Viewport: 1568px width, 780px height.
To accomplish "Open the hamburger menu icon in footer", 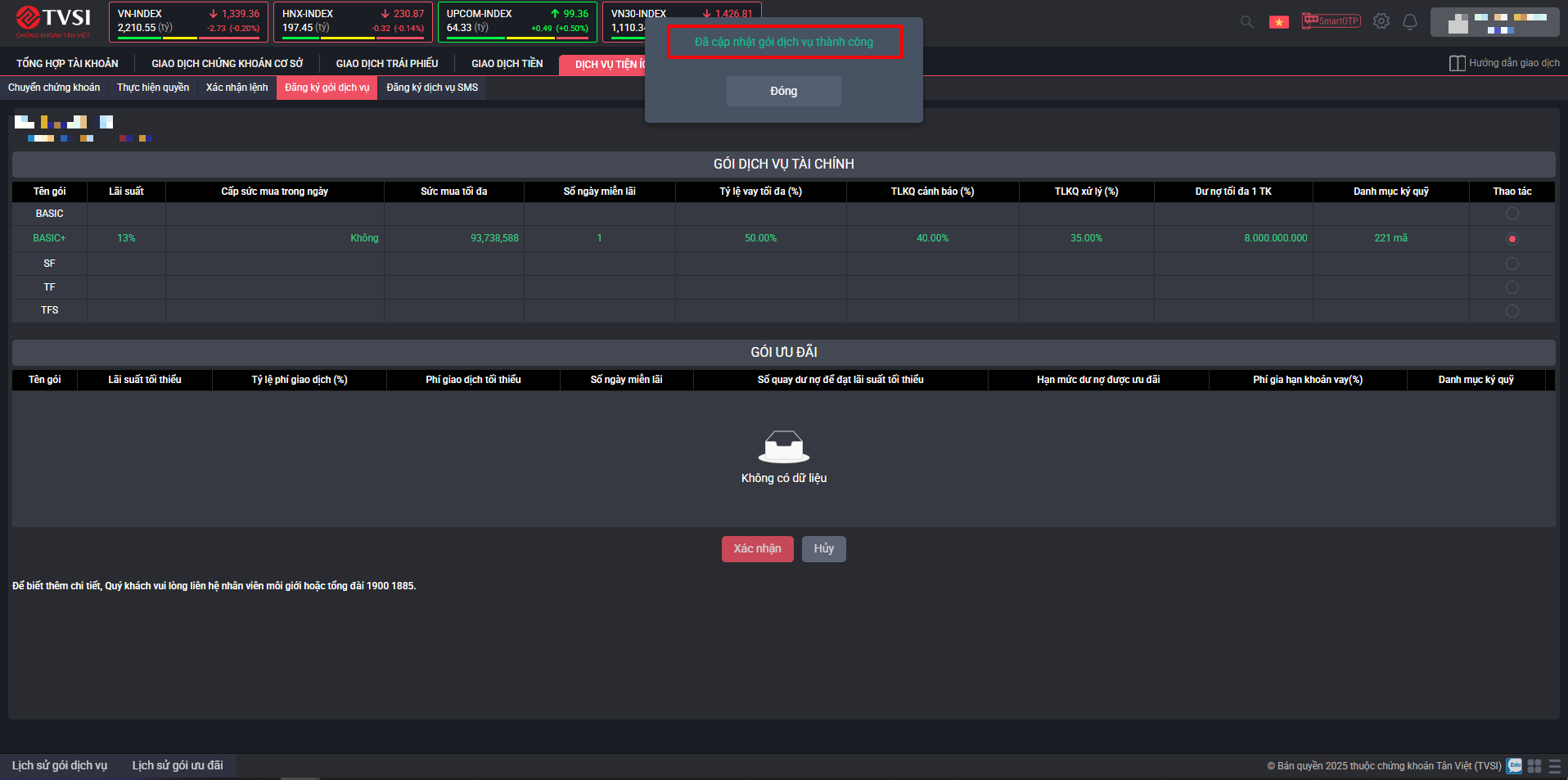I will [x=1554, y=766].
